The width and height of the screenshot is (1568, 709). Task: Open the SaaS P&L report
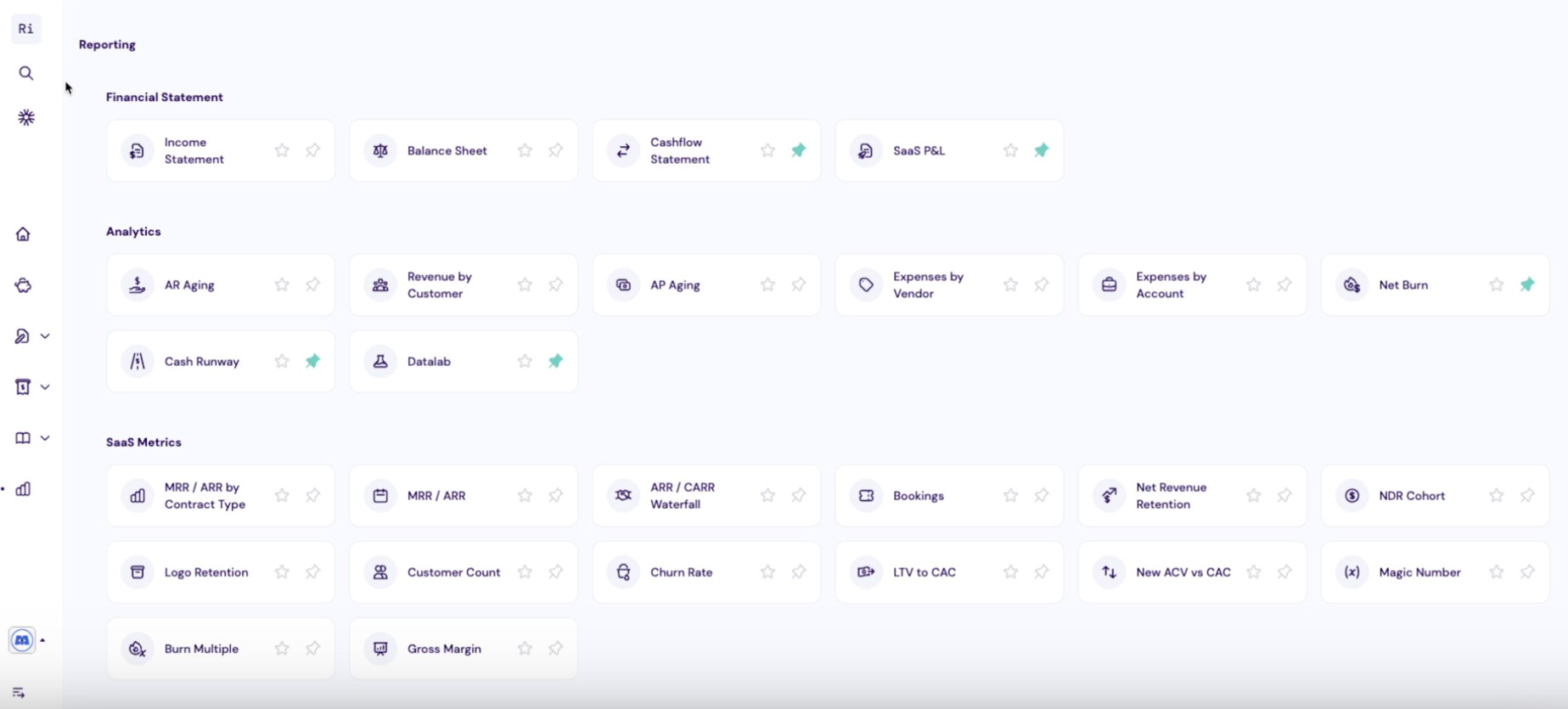(919, 150)
